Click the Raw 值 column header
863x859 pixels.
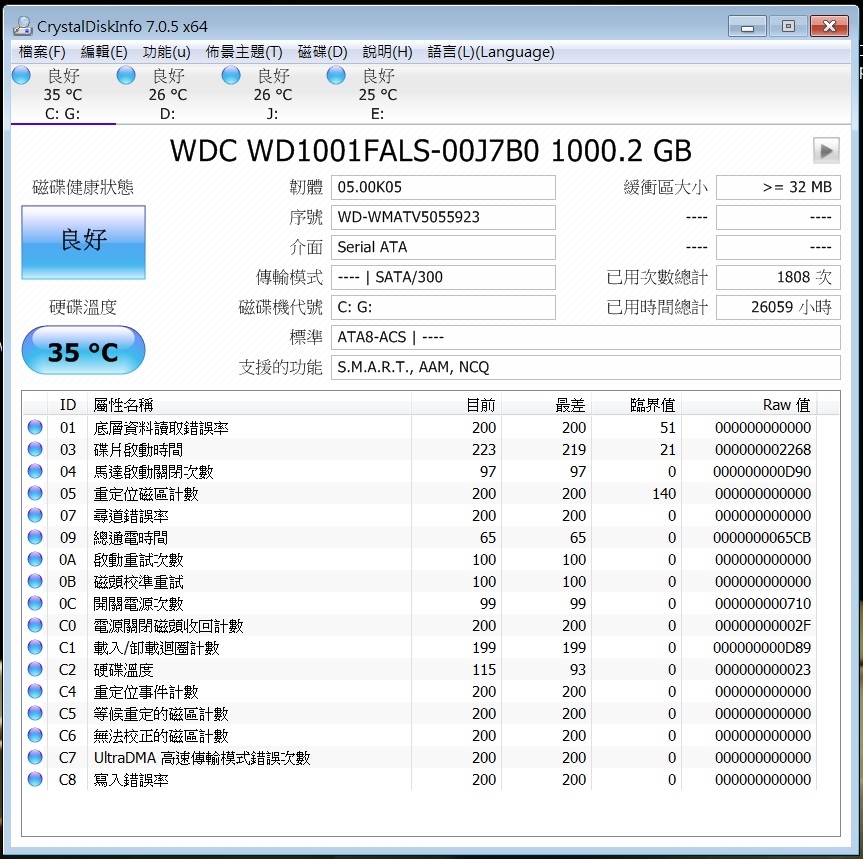[750, 405]
